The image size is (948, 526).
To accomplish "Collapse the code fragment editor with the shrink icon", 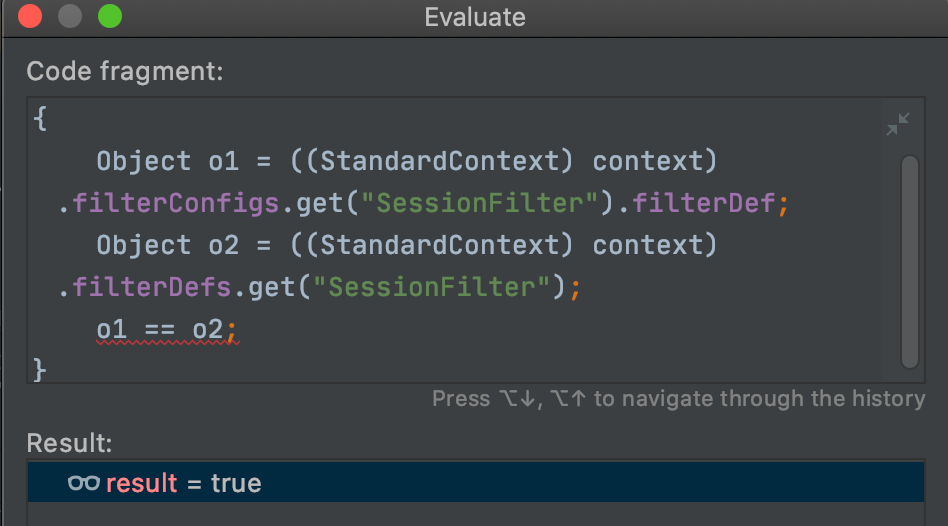I will (898, 125).
